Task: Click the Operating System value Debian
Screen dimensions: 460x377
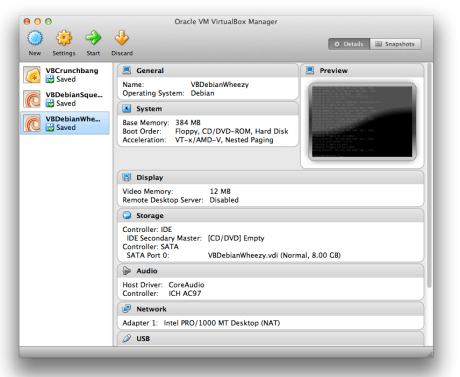Action: pyautogui.click(x=202, y=93)
